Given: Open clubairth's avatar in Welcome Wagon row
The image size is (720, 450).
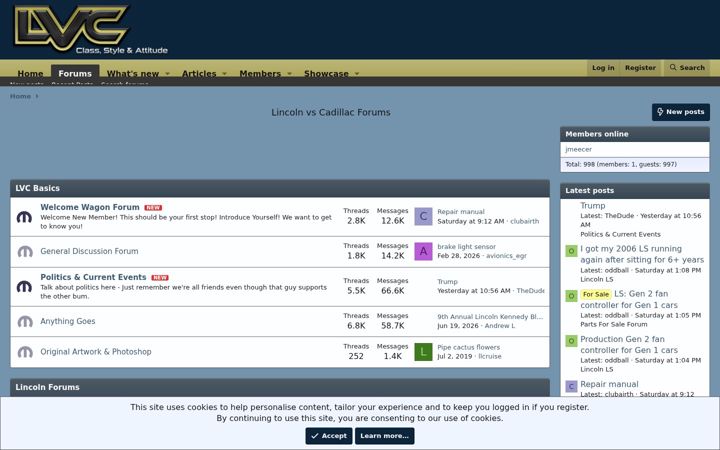Looking at the screenshot, I should tap(423, 216).
